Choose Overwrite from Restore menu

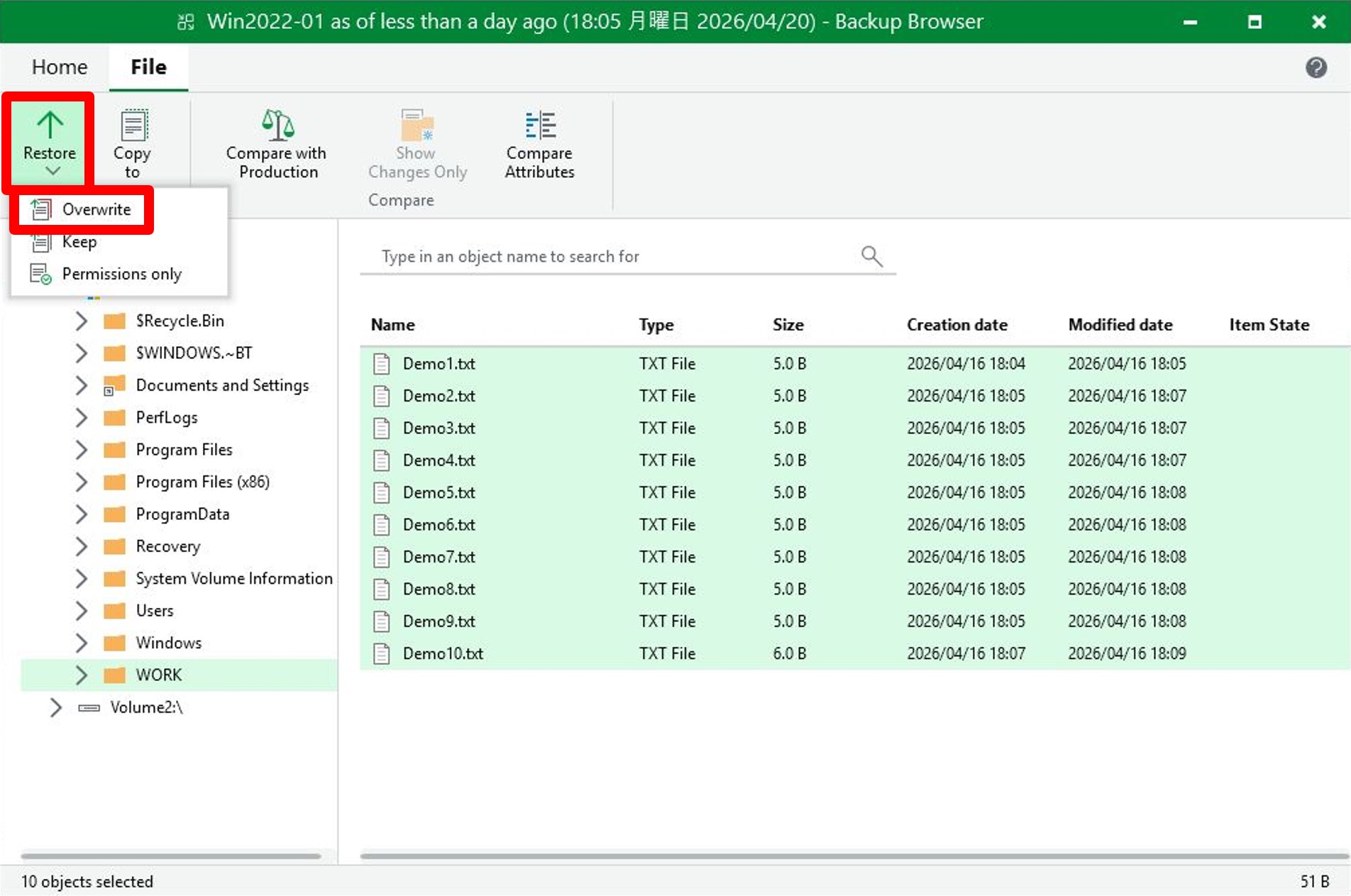tap(81, 209)
